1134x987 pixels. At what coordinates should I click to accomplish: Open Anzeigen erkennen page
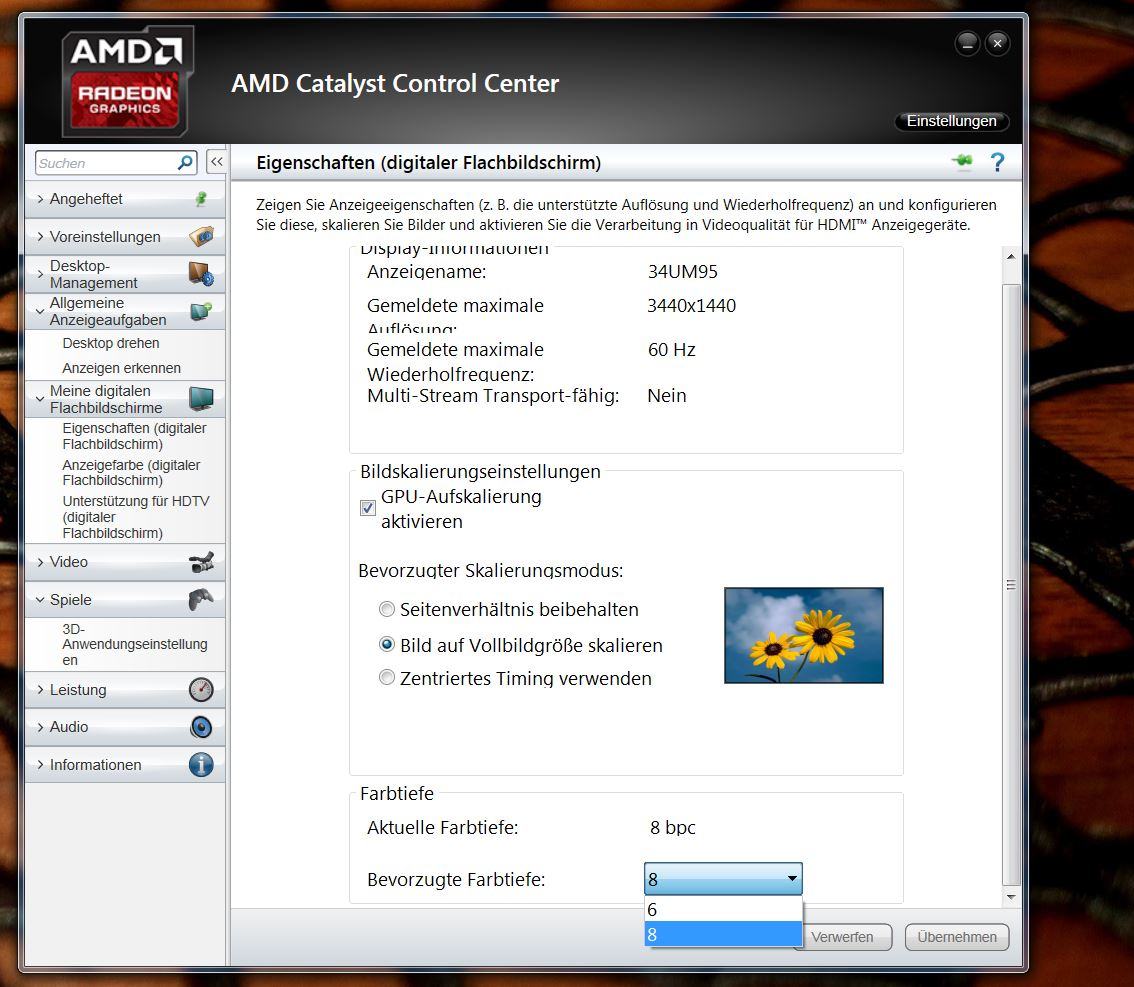(122, 368)
